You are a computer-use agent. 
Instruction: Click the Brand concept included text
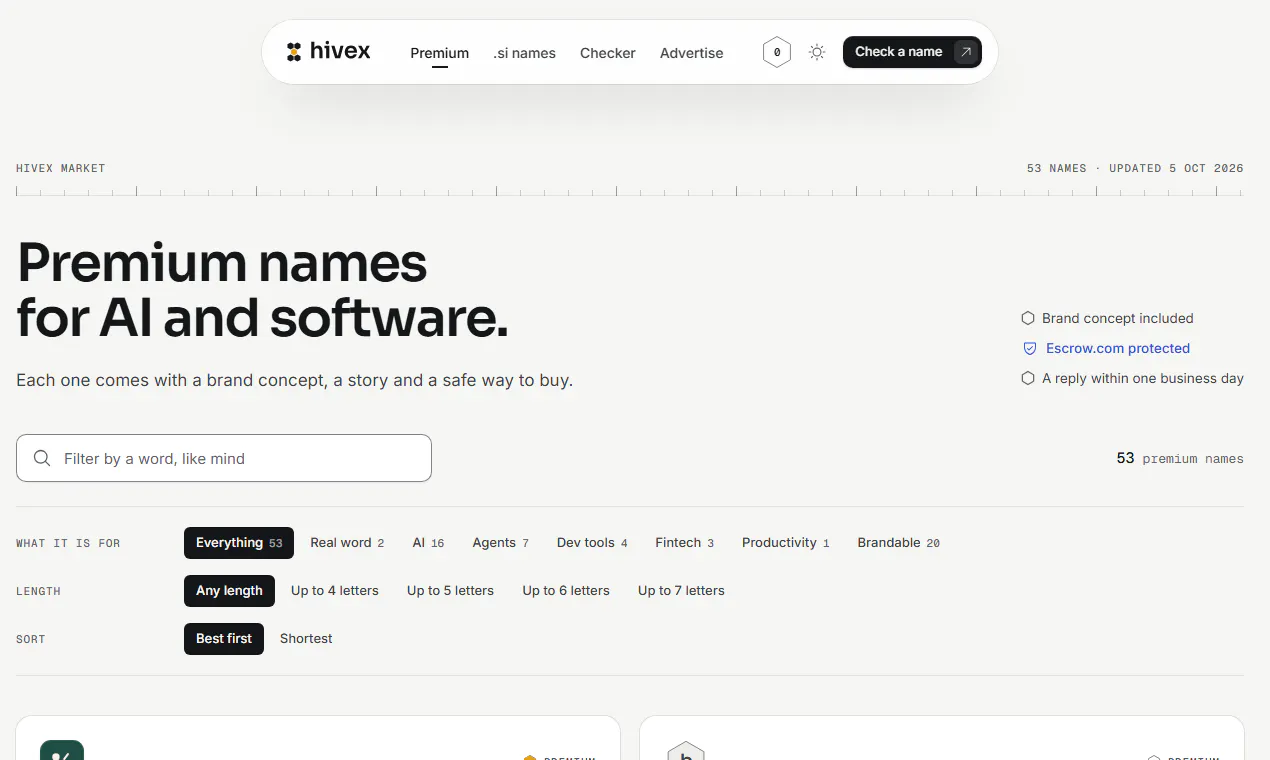1118,318
